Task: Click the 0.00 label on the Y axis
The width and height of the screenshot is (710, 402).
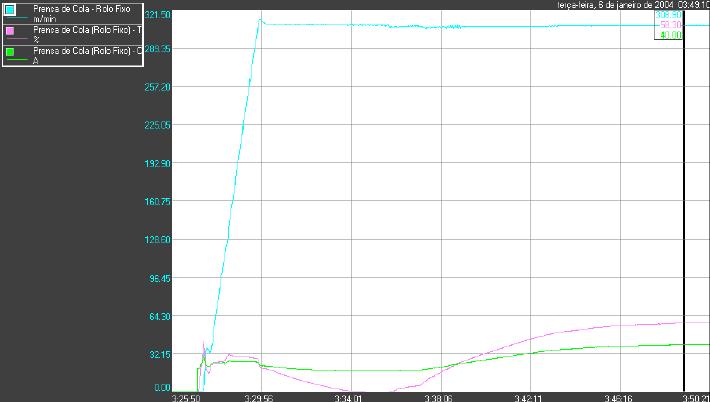Action: [x=161, y=388]
